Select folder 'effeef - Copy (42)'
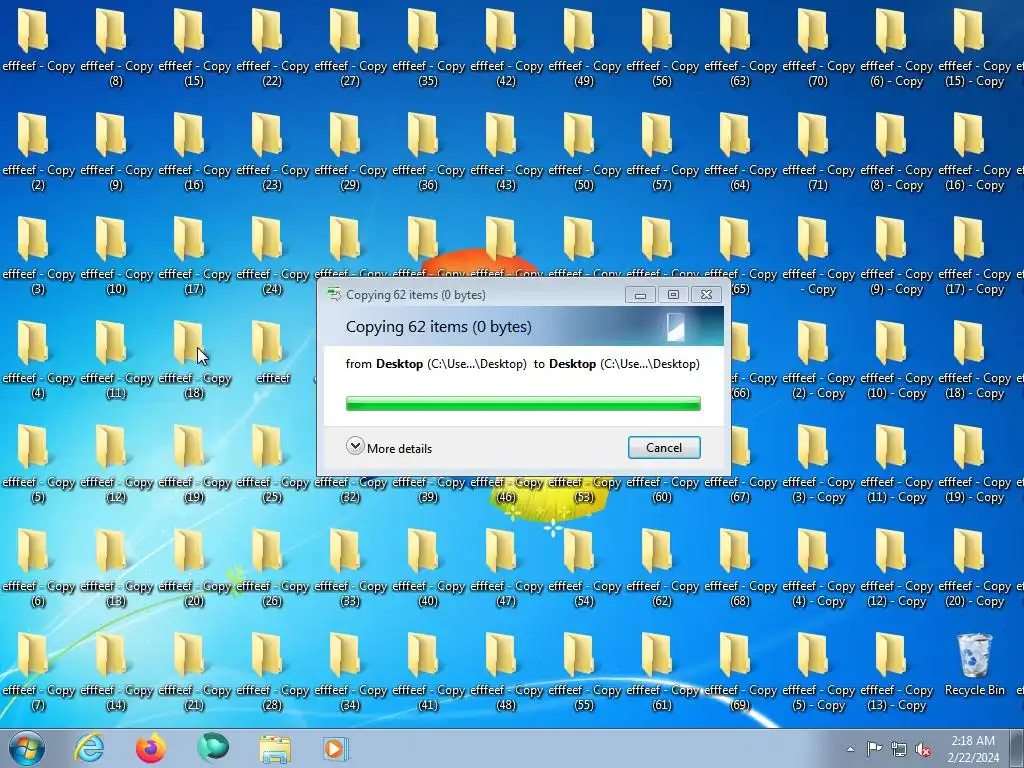The width and height of the screenshot is (1024, 768). pyautogui.click(x=506, y=48)
